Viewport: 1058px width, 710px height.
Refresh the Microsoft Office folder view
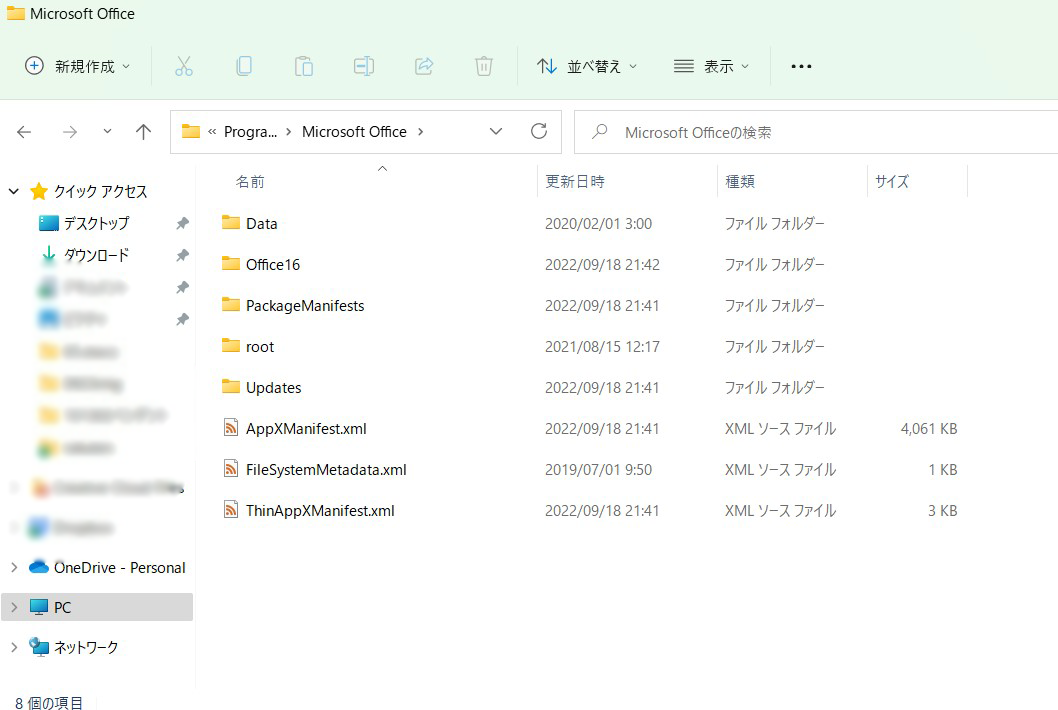tap(538, 132)
